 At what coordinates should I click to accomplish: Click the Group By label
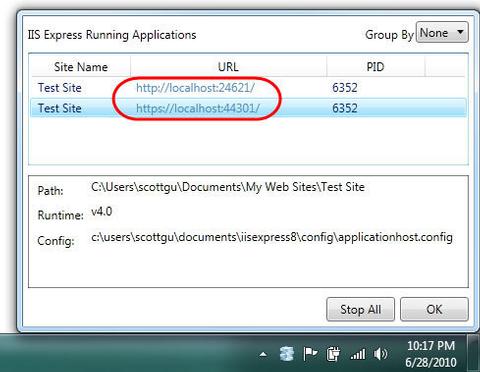click(389, 35)
